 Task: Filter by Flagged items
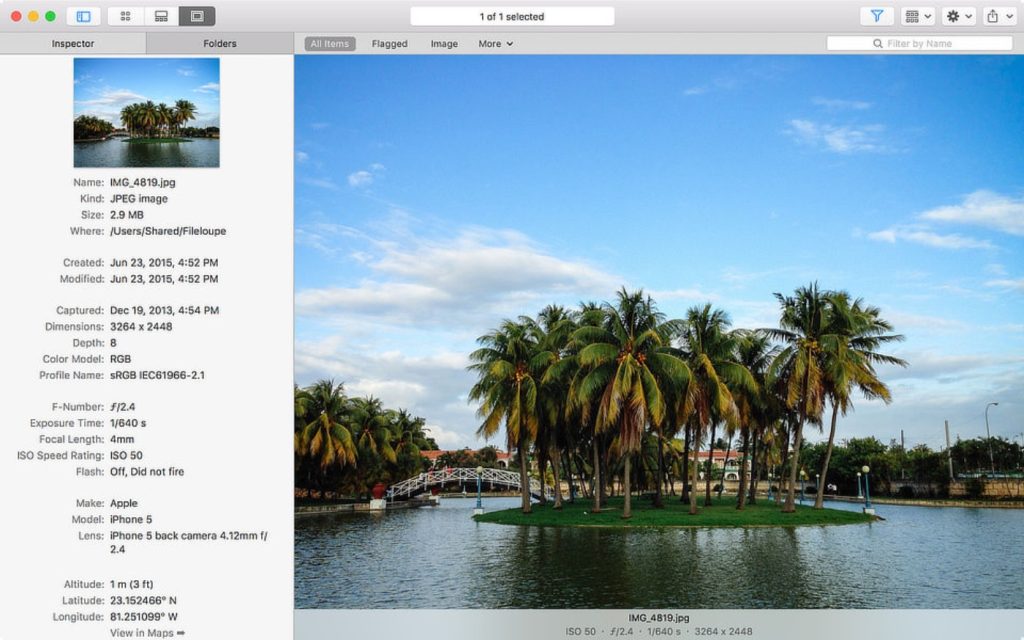389,44
